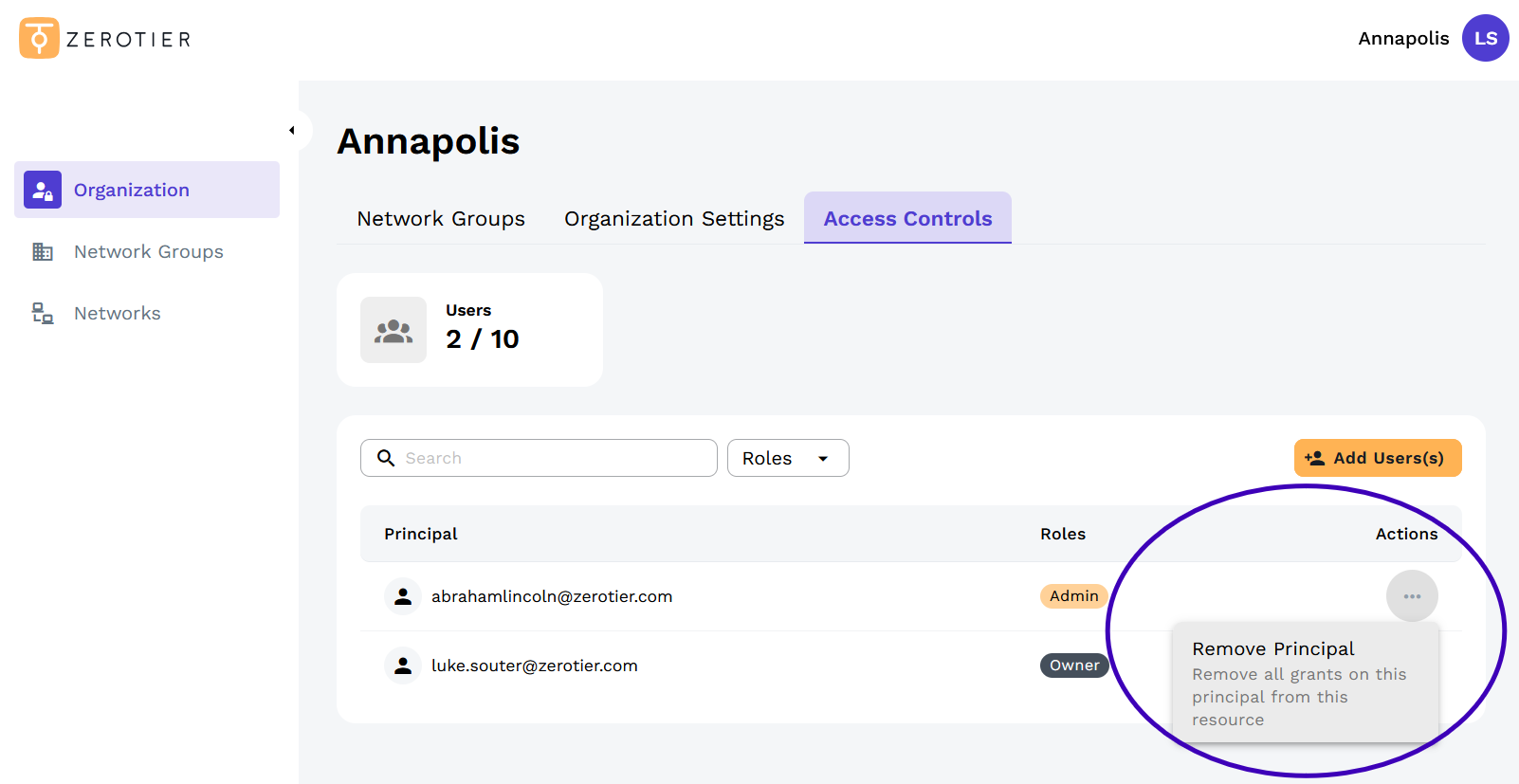Click the abrahamlincoln user avatar icon

[x=403, y=596]
